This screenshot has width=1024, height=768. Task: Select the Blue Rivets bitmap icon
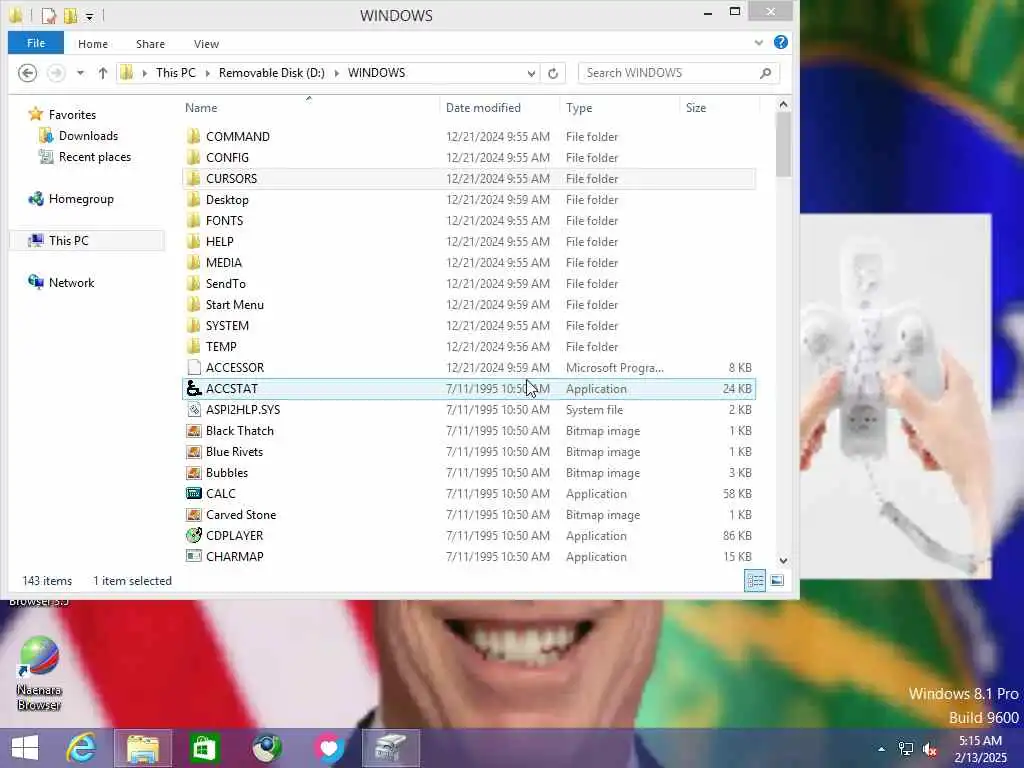click(x=193, y=451)
